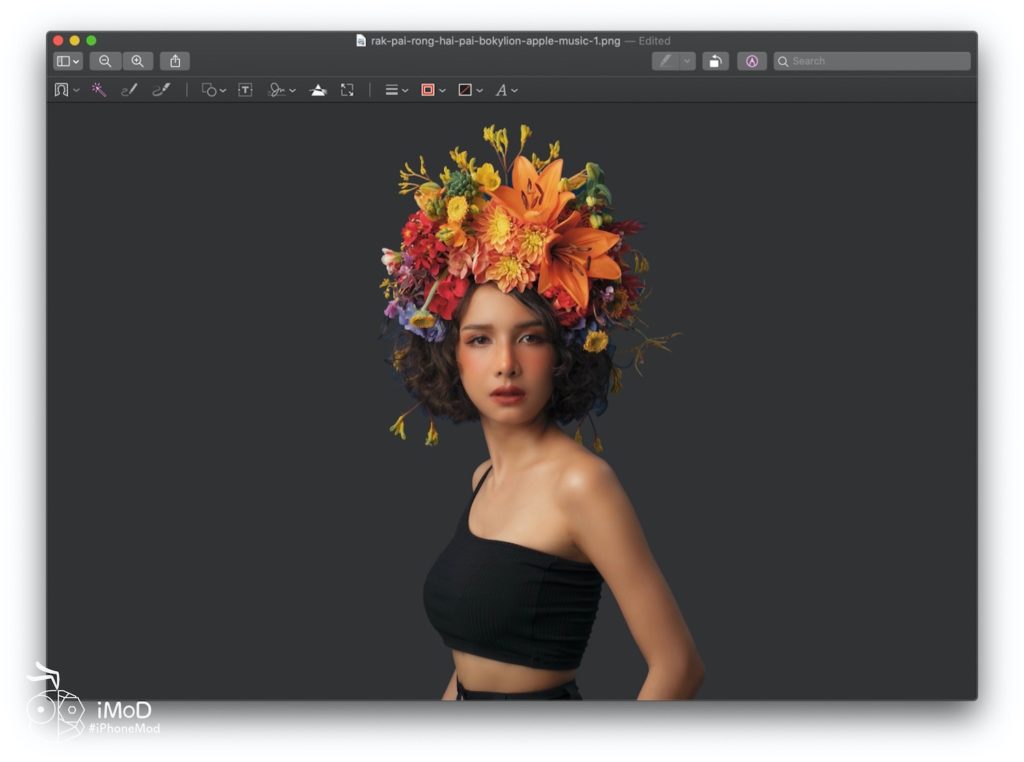Click the Share button

[x=175, y=61]
